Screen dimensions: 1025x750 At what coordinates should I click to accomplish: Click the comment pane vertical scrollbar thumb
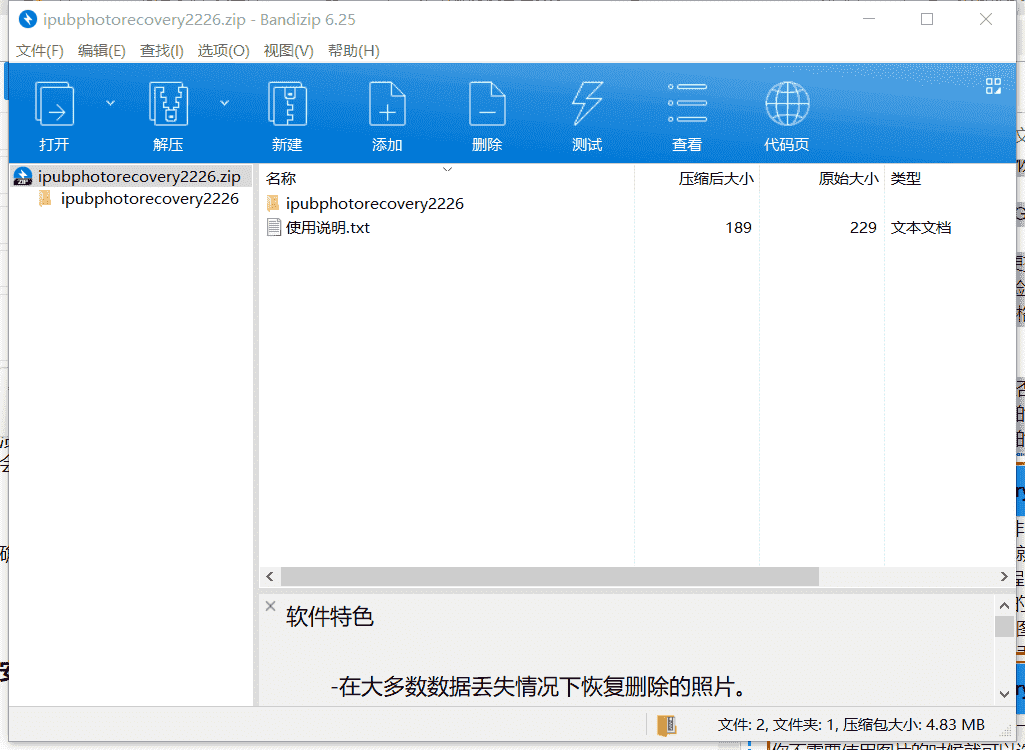pyautogui.click(x=1005, y=626)
